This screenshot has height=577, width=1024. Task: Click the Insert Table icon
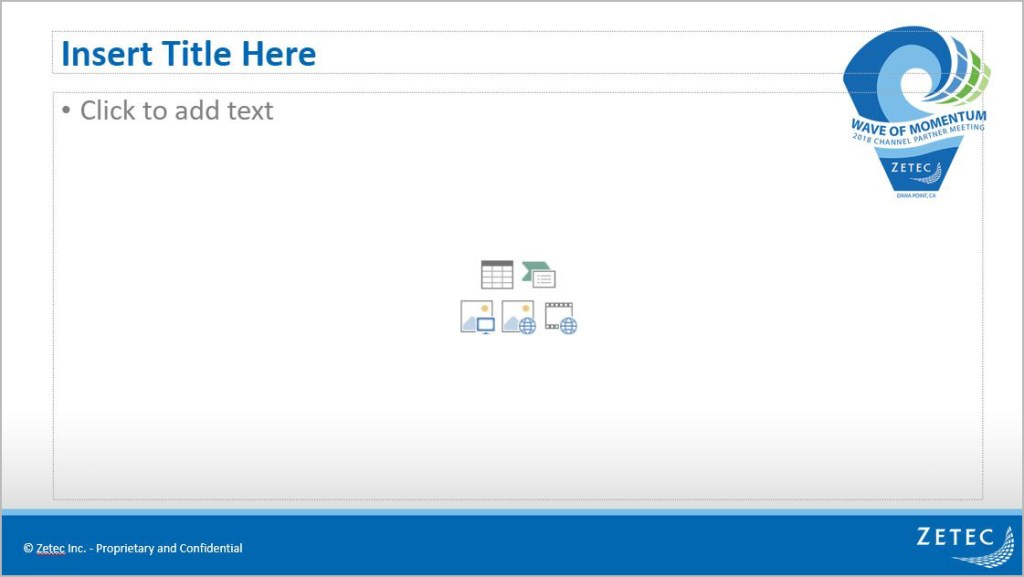coord(496,275)
